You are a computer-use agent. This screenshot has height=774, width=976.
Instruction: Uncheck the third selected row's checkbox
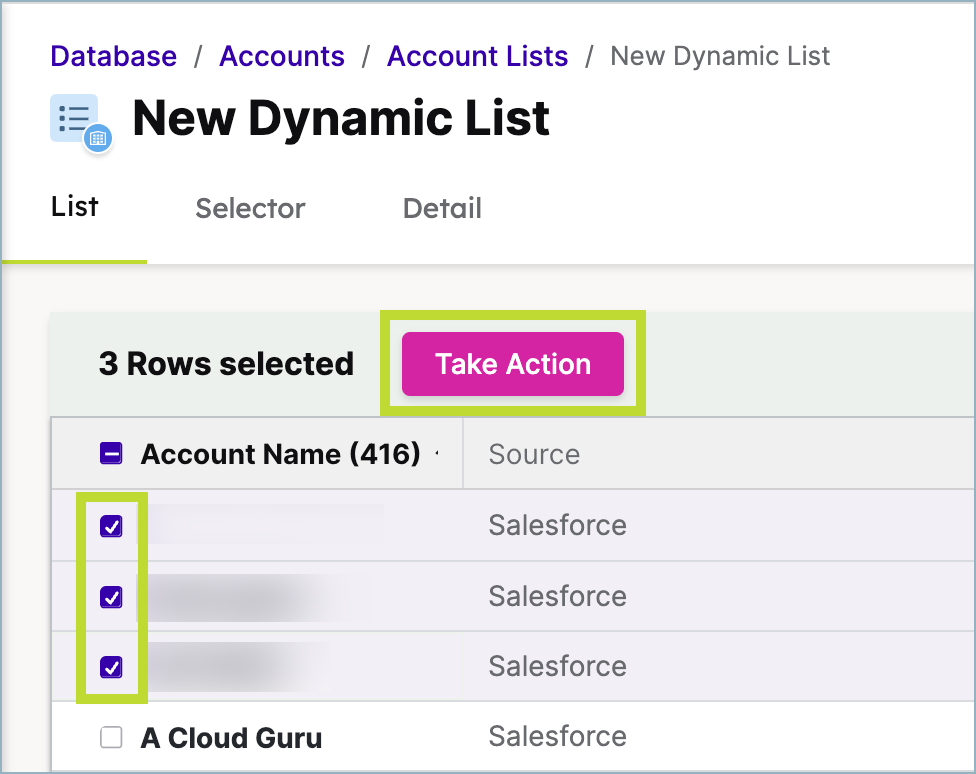click(113, 666)
